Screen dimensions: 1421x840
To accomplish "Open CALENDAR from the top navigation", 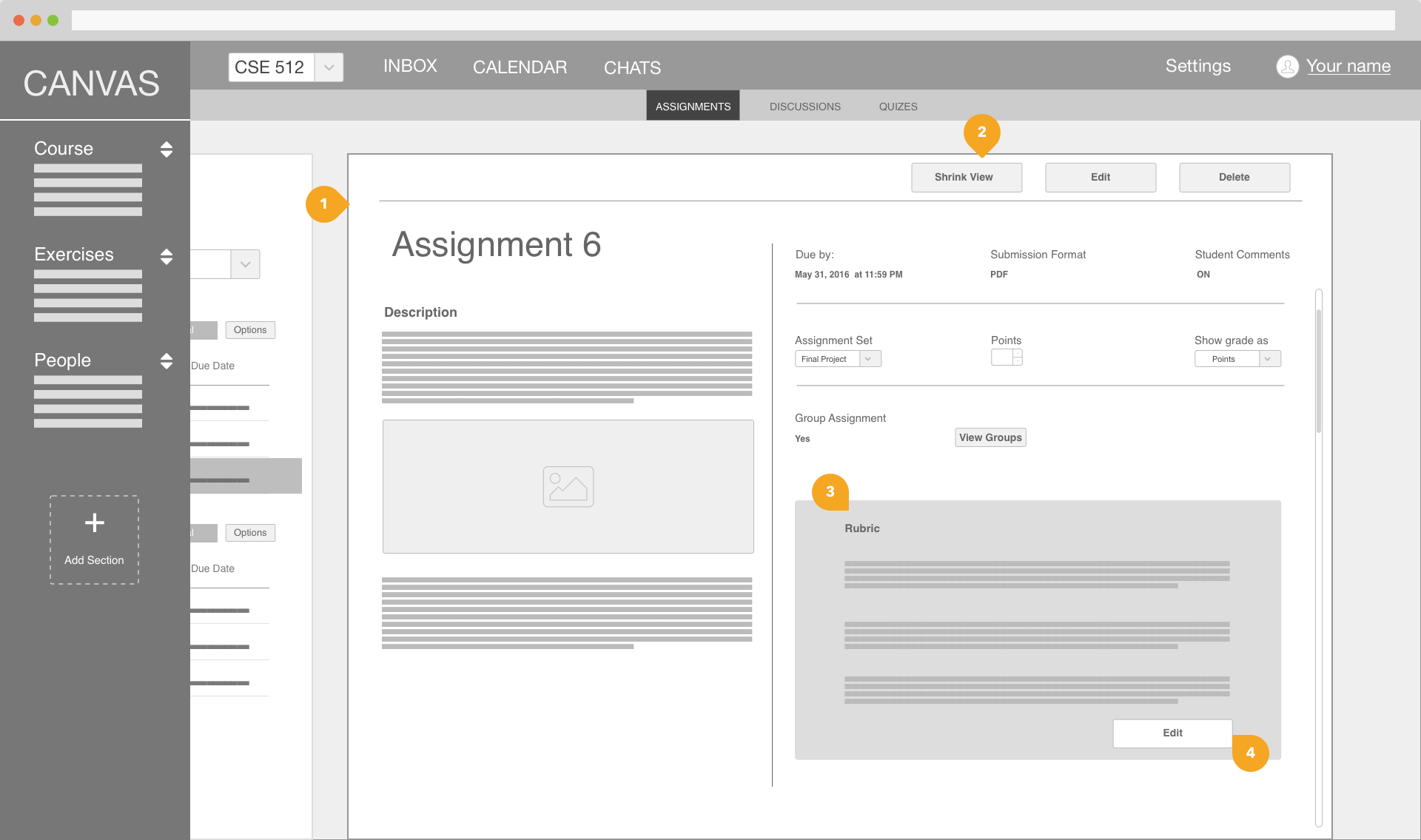I will coord(520,67).
